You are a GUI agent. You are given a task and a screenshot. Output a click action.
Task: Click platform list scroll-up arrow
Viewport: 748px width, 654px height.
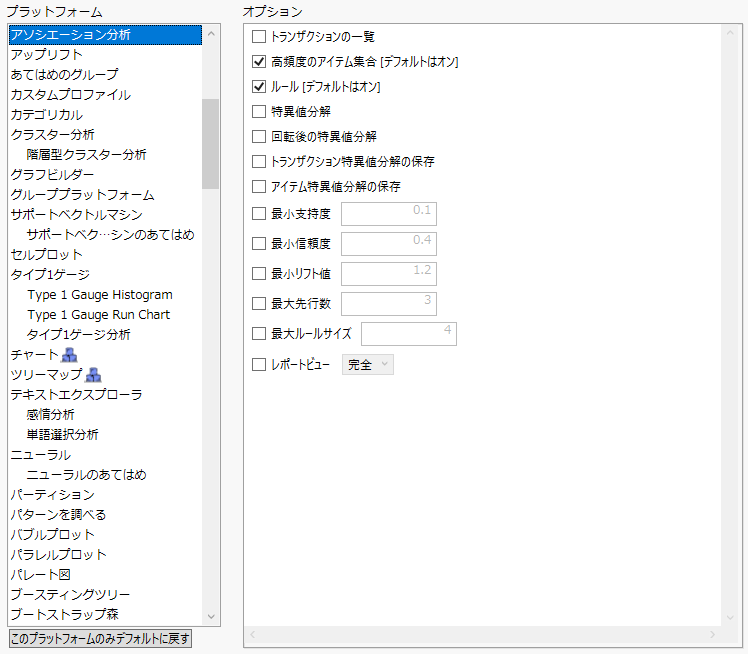211,34
